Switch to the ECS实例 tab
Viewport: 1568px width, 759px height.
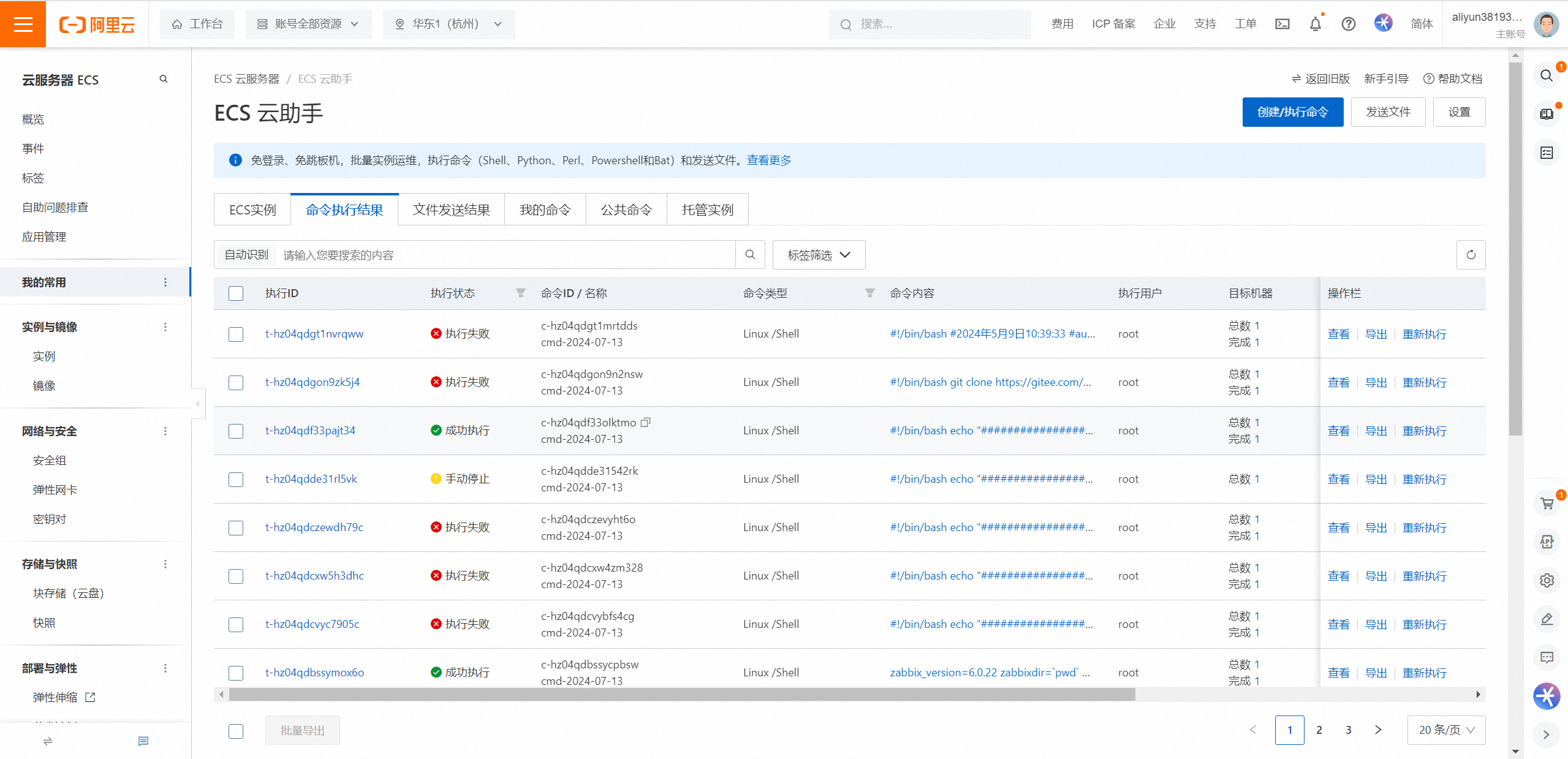coord(252,210)
